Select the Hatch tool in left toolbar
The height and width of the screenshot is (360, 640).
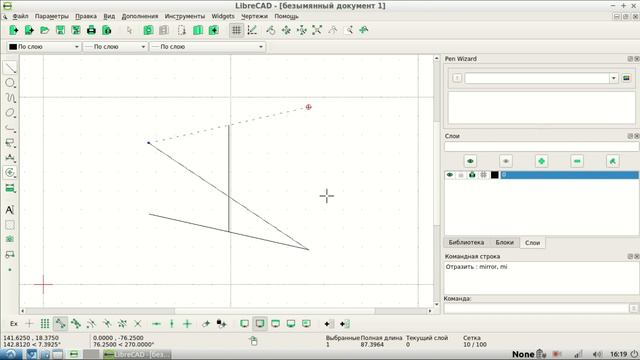click(x=10, y=225)
